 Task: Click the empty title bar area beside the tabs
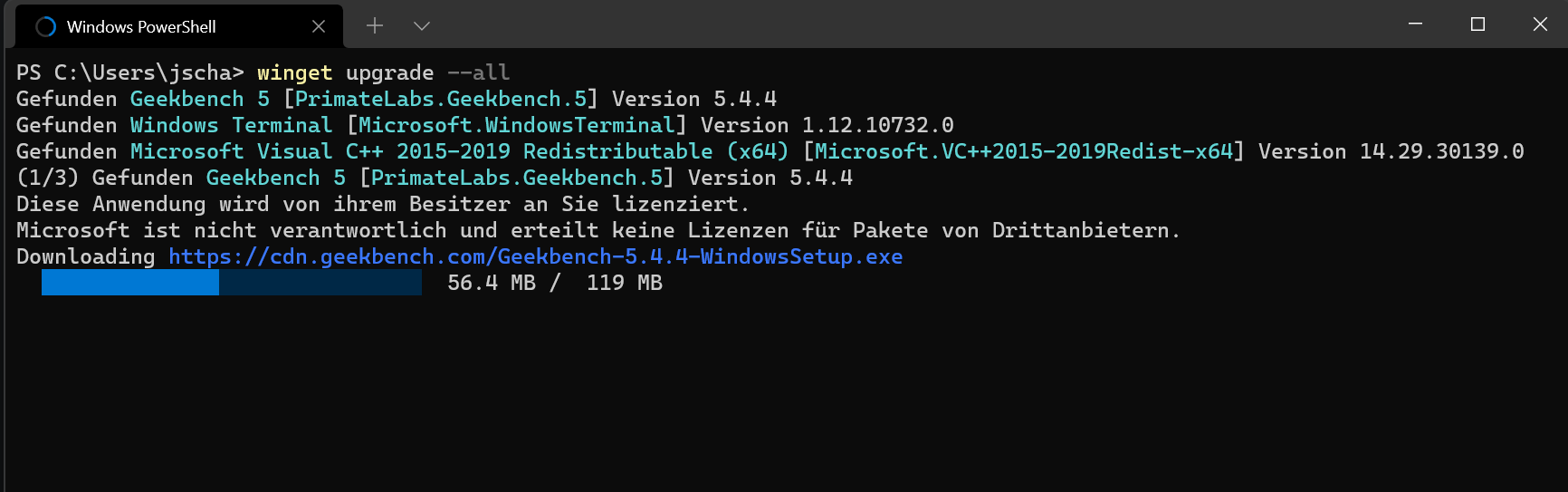point(905,24)
